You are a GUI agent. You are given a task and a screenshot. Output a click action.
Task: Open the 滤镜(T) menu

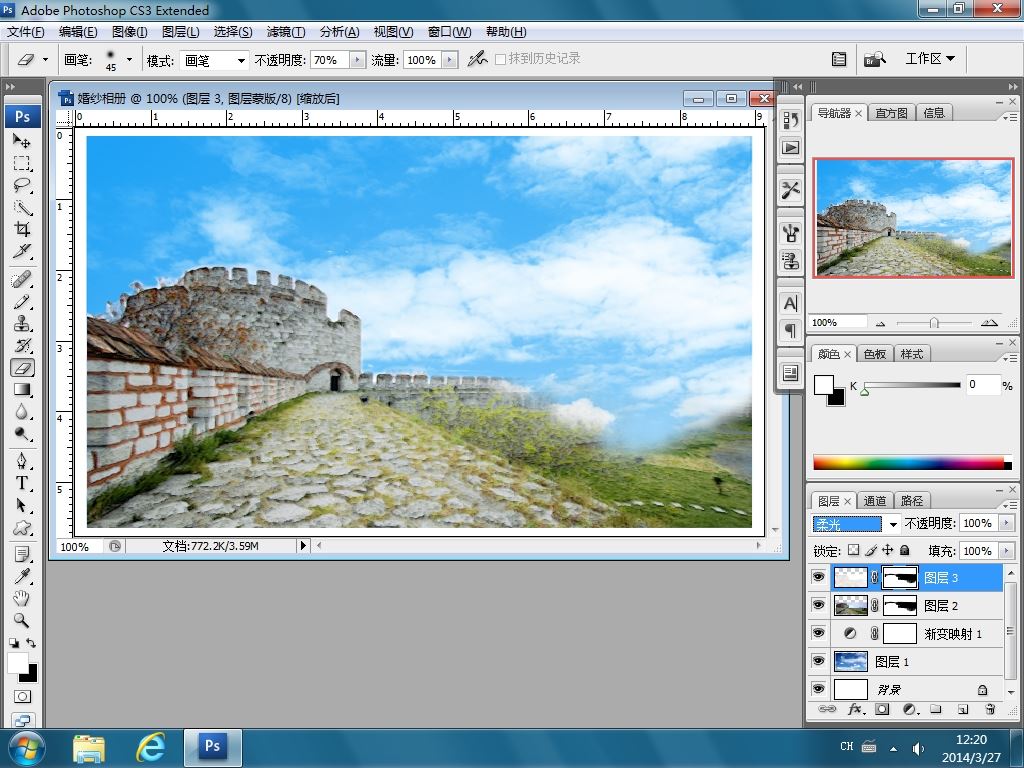[285, 32]
